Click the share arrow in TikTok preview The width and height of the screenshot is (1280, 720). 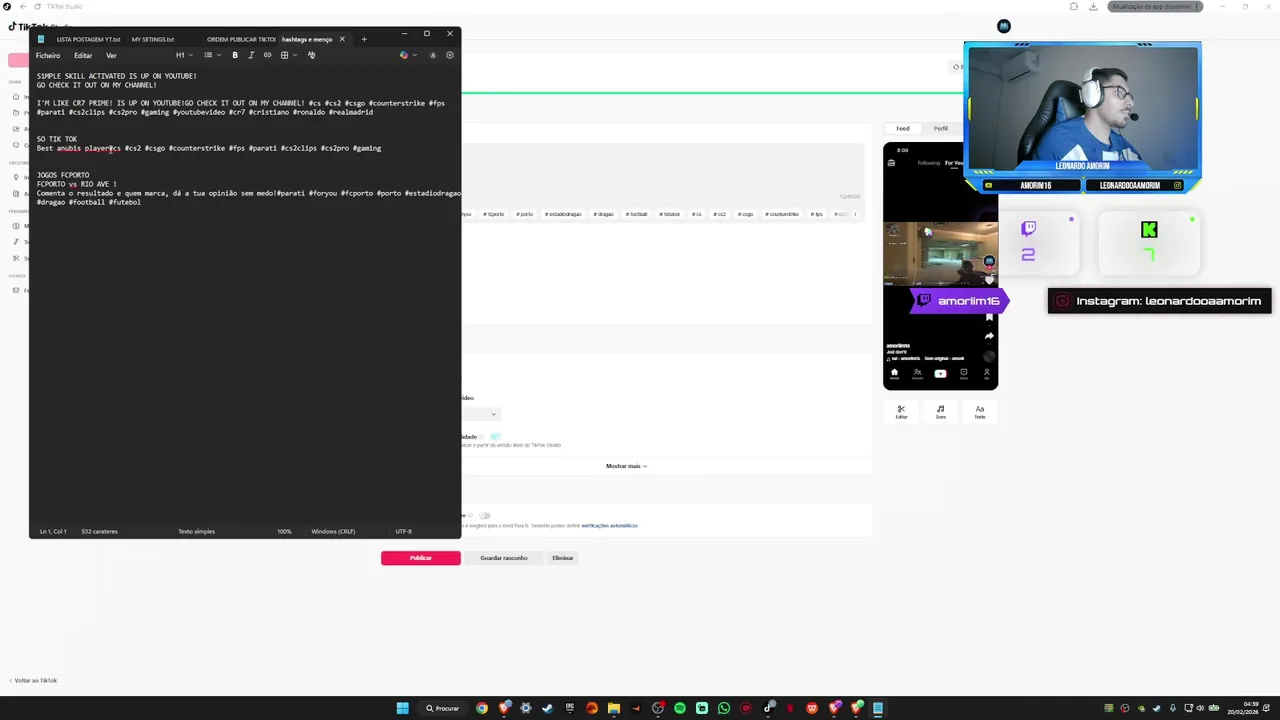pos(989,336)
